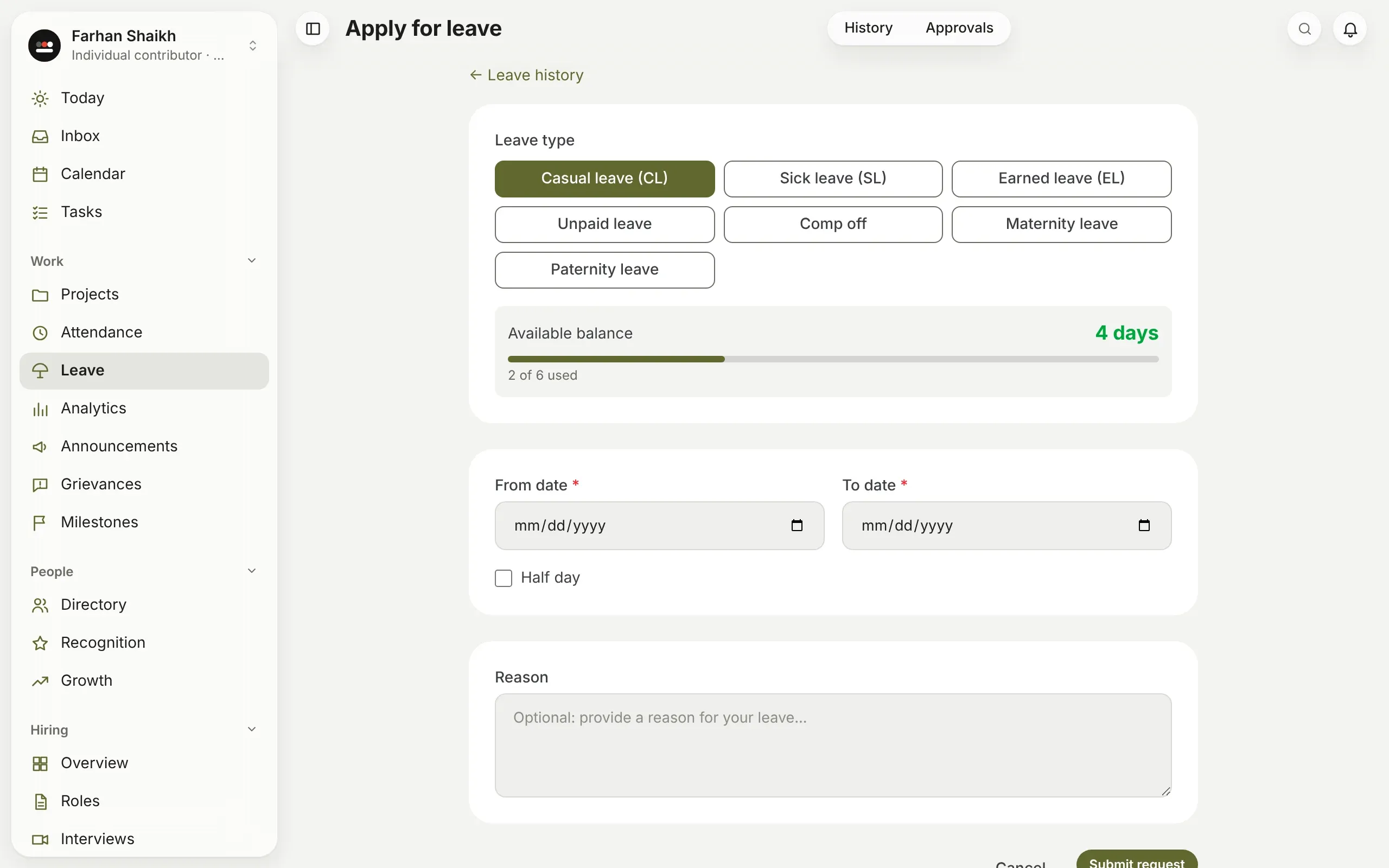Choose Comp off leave type
The width and height of the screenshot is (1389, 868).
(x=833, y=224)
